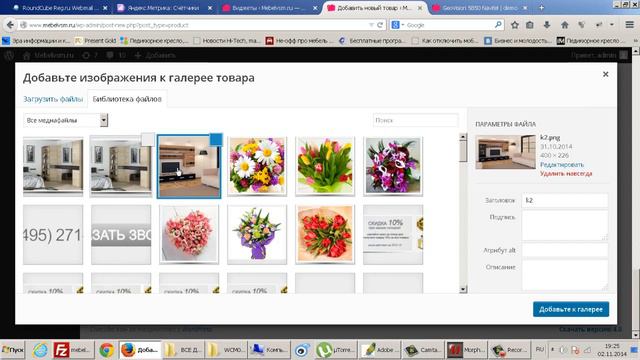Click the blue add to gallery button

571,309
